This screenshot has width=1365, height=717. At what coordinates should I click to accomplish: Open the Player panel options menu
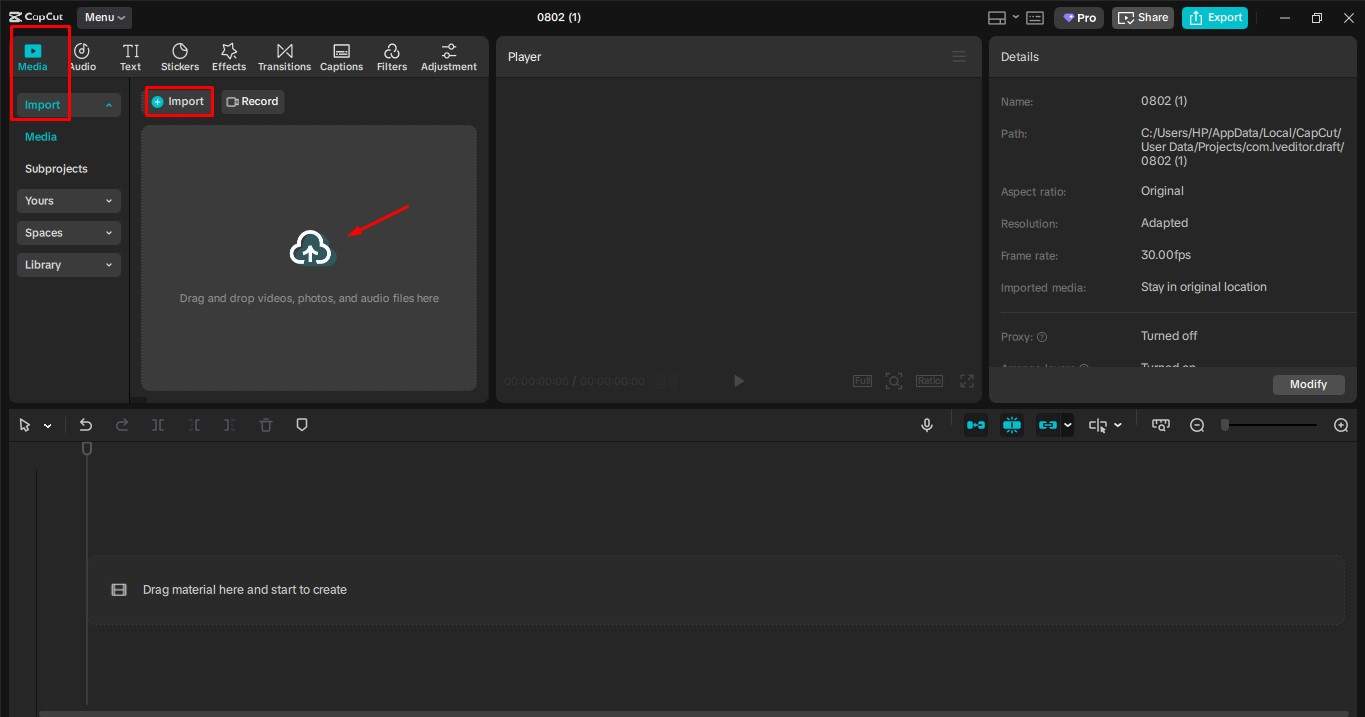pyautogui.click(x=959, y=57)
